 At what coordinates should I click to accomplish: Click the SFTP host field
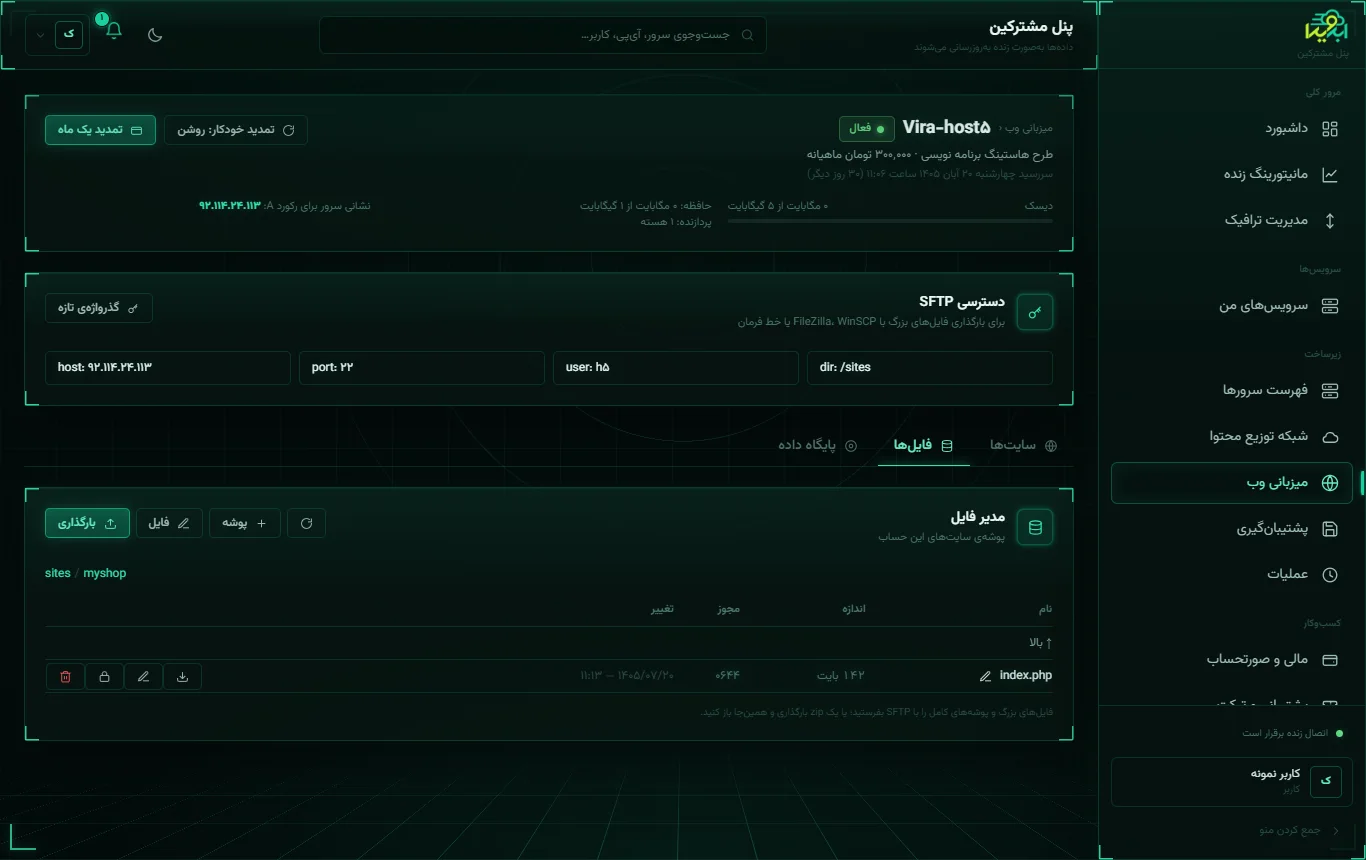point(168,368)
